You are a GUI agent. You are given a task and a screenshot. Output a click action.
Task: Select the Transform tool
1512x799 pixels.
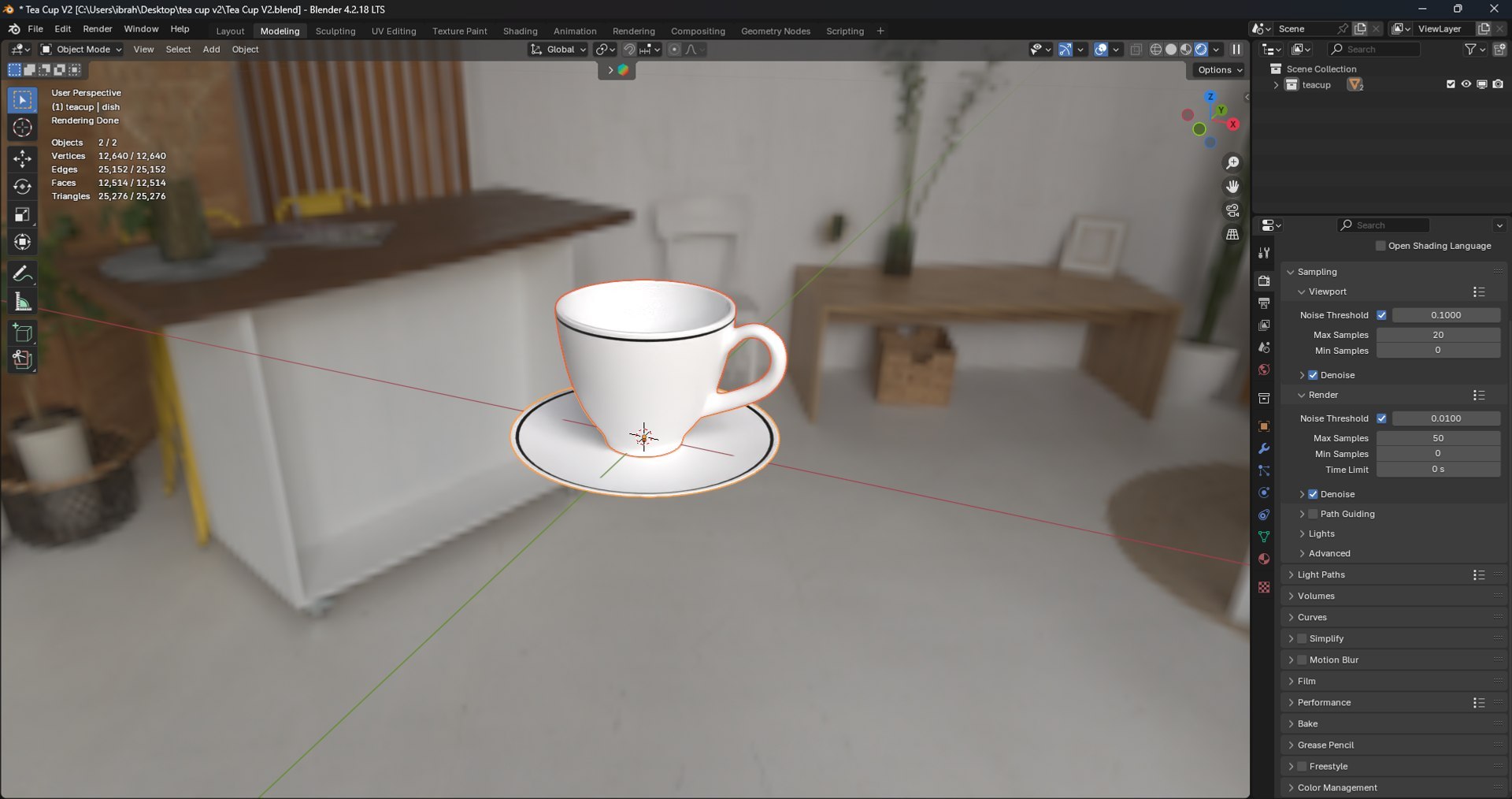click(x=22, y=242)
